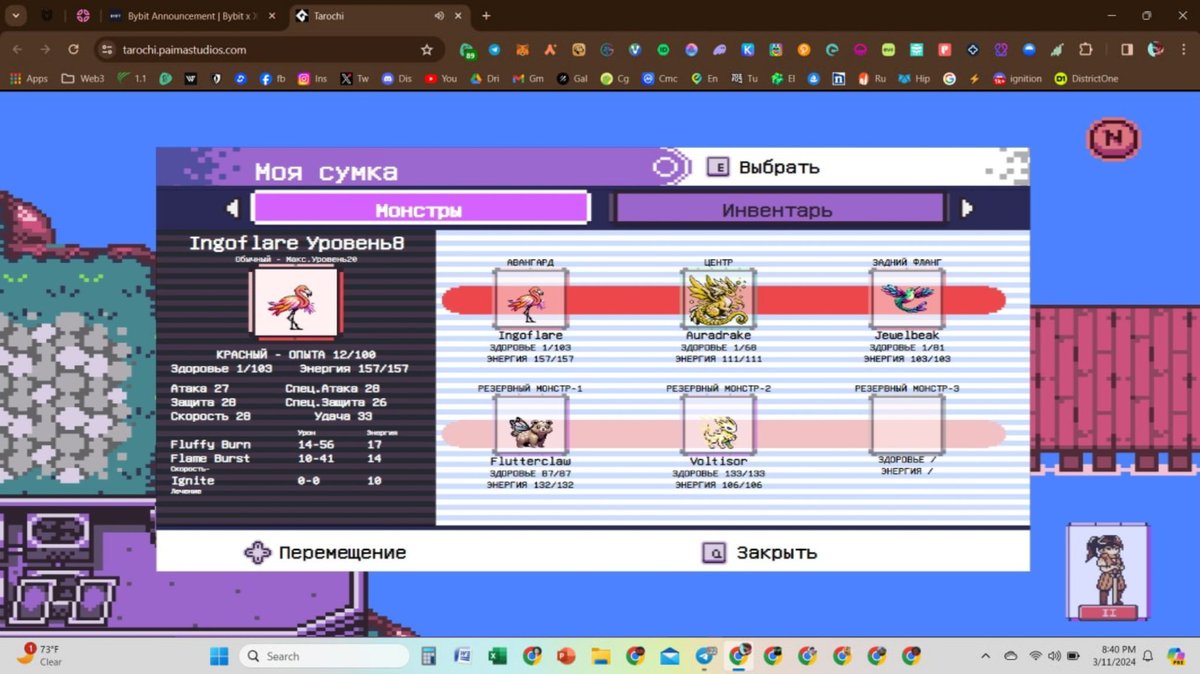
Task: Open the Web3 bookmarks folder
Action: [83, 78]
